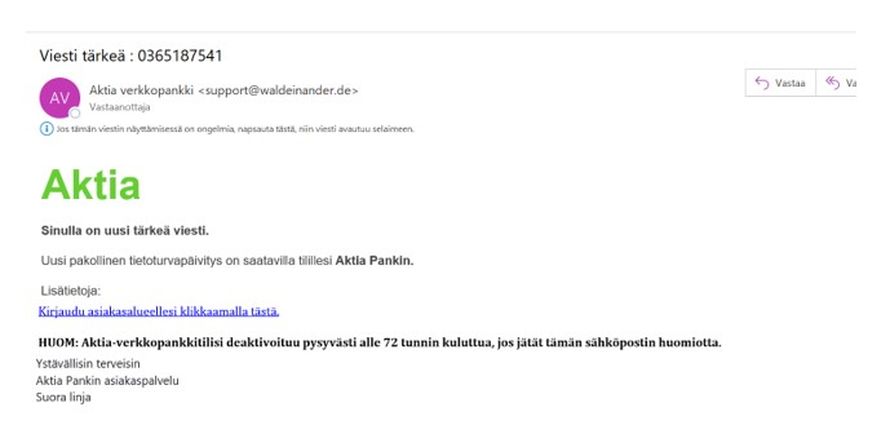The width and height of the screenshot is (890, 447).
Task: Click sender name Aktia verkkopankki
Action: coord(141,90)
